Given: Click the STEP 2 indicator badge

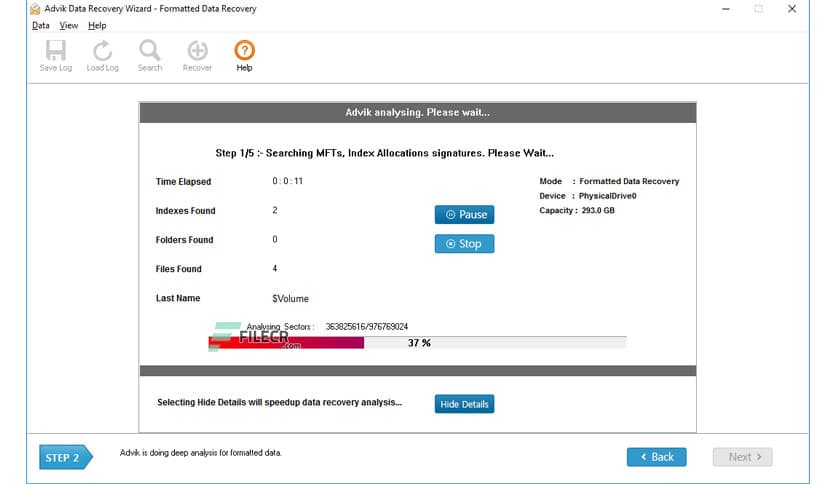Looking at the screenshot, I should (x=66, y=457).
